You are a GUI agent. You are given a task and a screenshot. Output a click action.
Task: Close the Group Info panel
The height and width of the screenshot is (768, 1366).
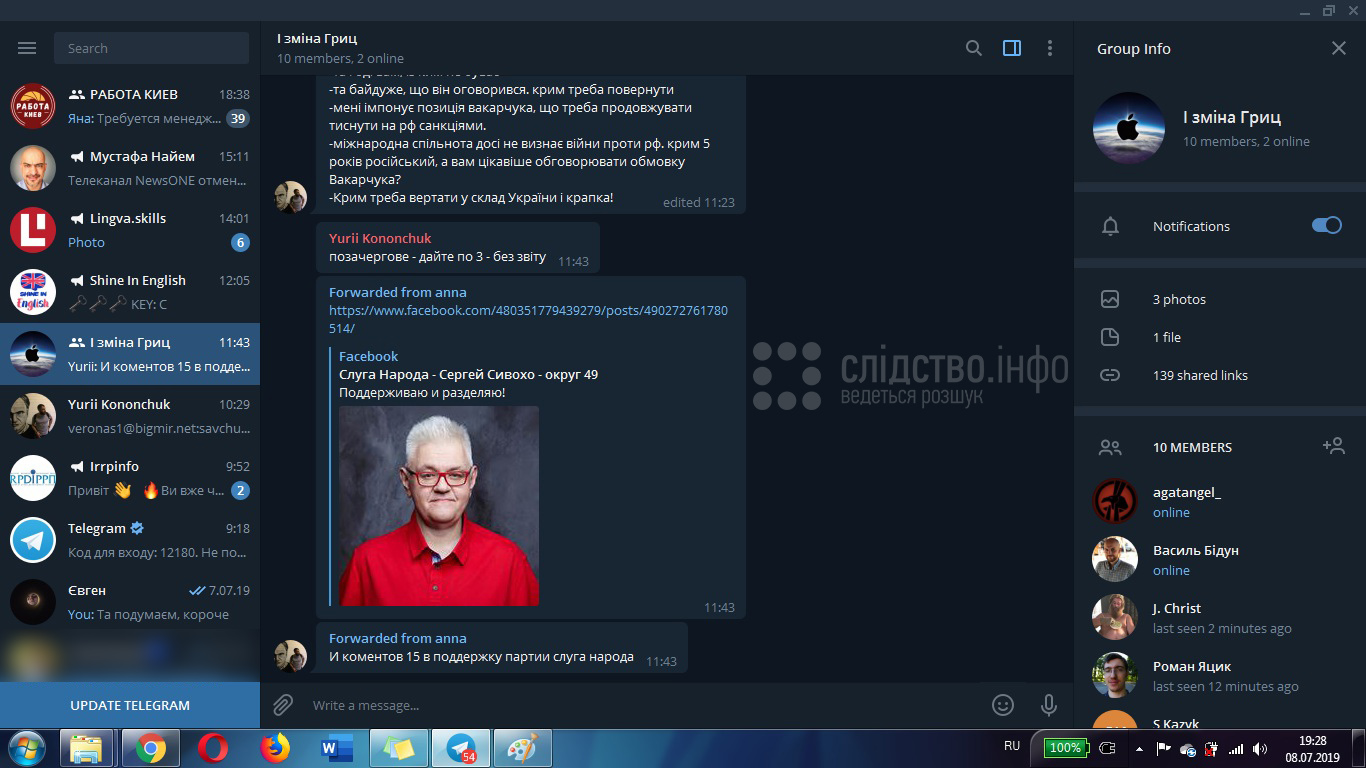pos(1339,48)
